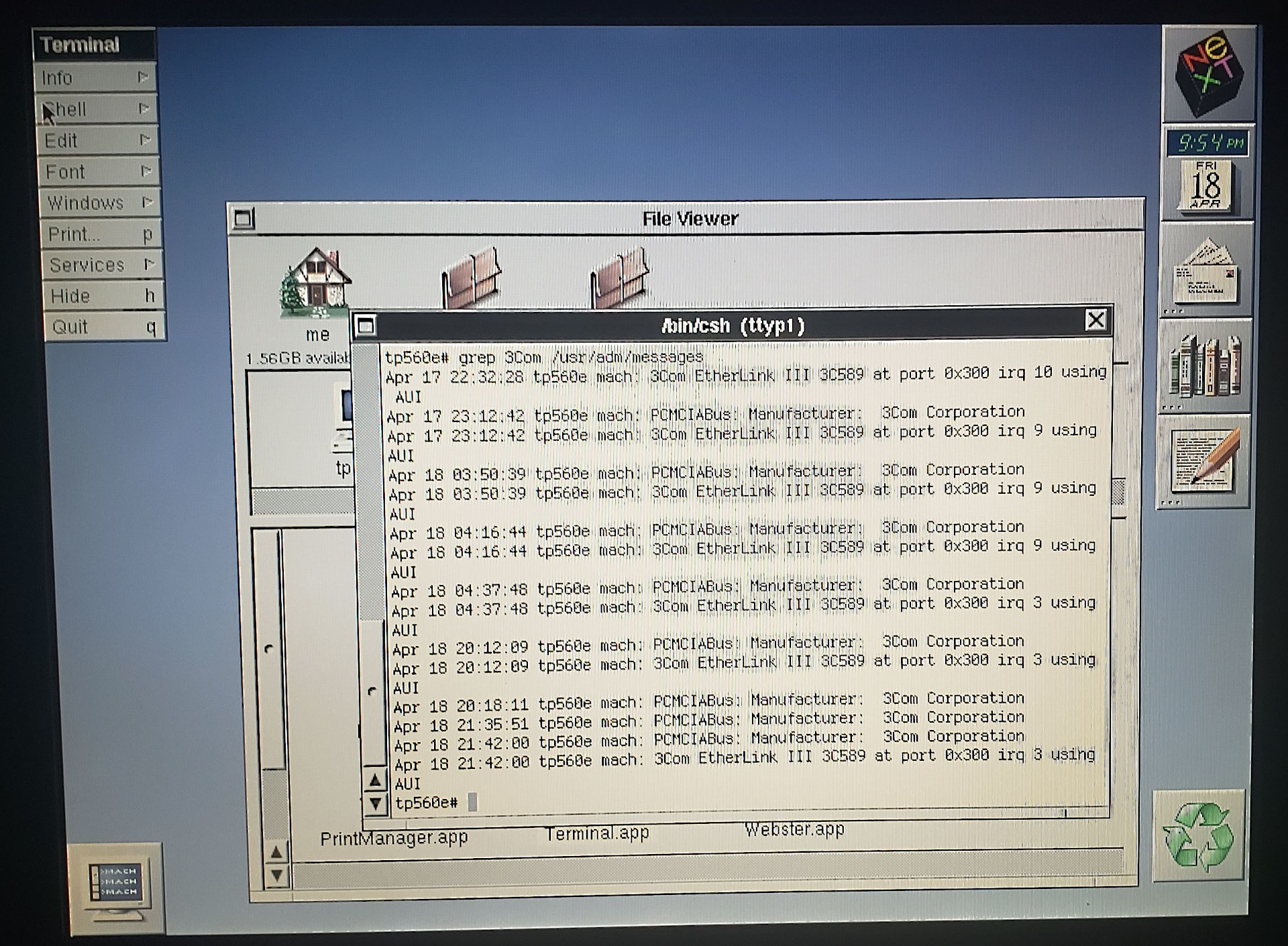Click the Apr 18 21:35:51 log line
The height and width of the screenshot is (946, 1288).
tap(708, 721)
